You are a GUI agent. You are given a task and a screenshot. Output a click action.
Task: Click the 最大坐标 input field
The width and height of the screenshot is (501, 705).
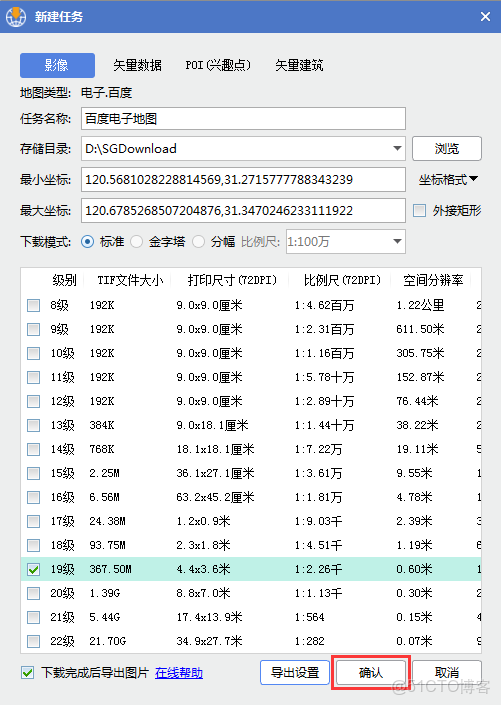pos(243,210)
